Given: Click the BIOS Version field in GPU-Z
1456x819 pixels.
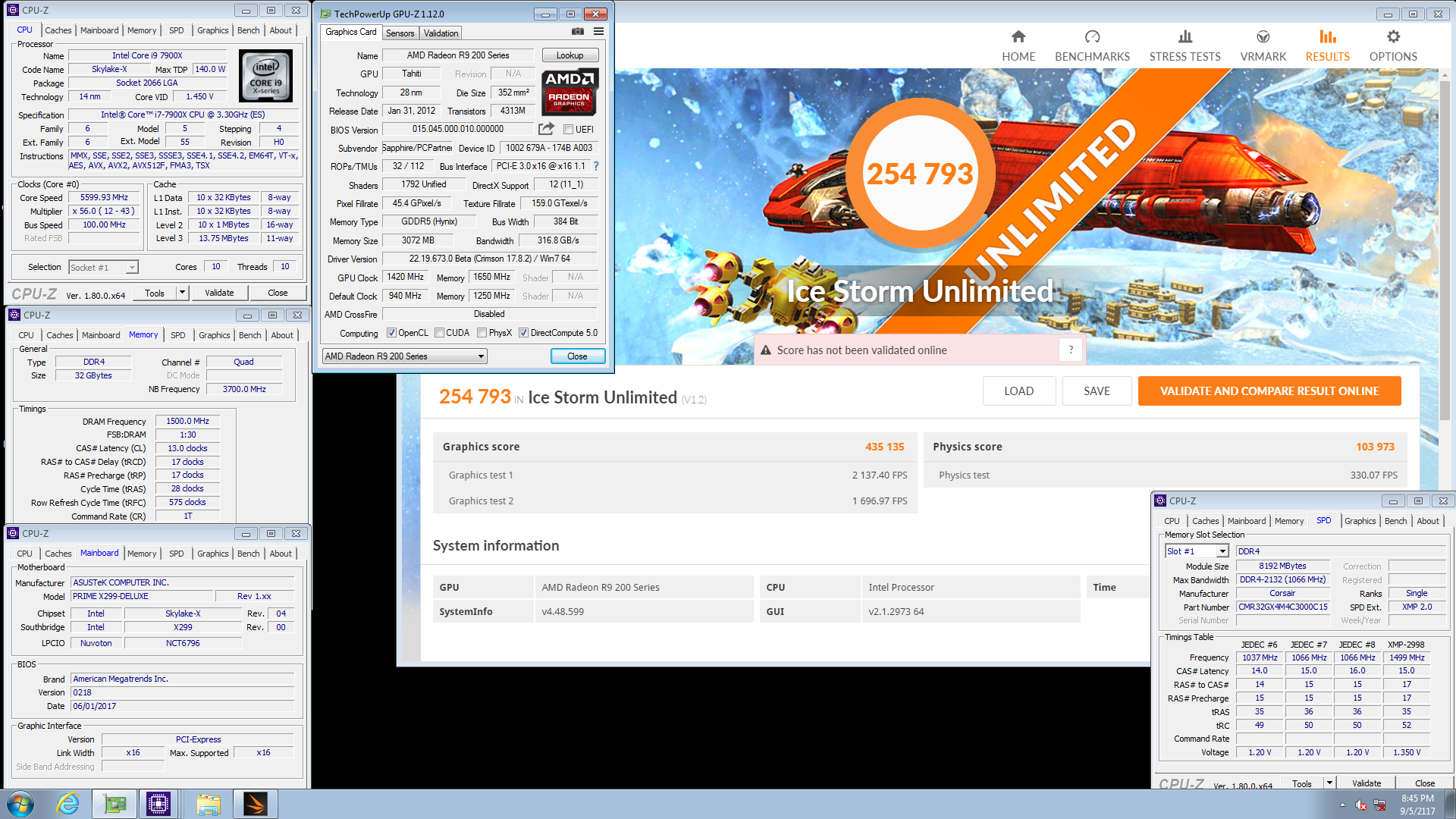Looking at the screenshot, I should coord(457,130).
